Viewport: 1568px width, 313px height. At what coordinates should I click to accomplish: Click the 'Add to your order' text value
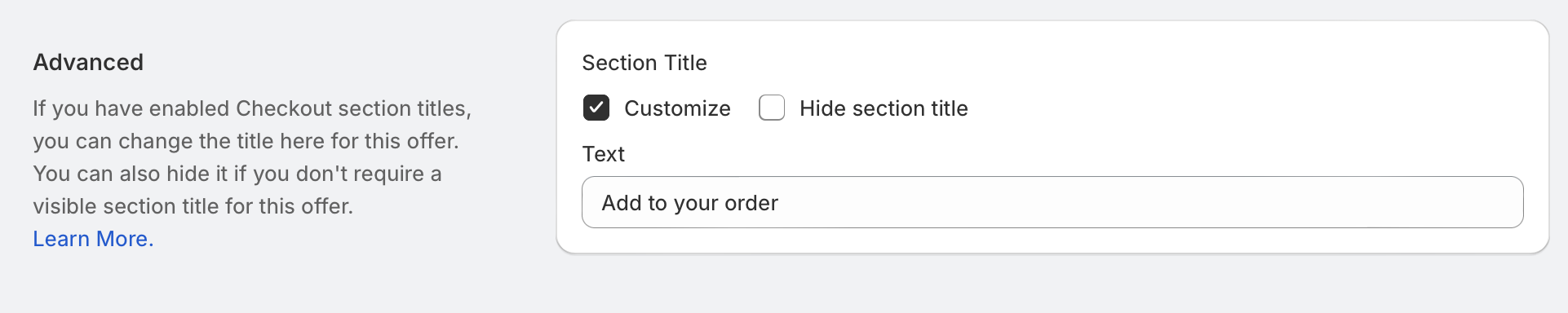(x=690, y=203)
